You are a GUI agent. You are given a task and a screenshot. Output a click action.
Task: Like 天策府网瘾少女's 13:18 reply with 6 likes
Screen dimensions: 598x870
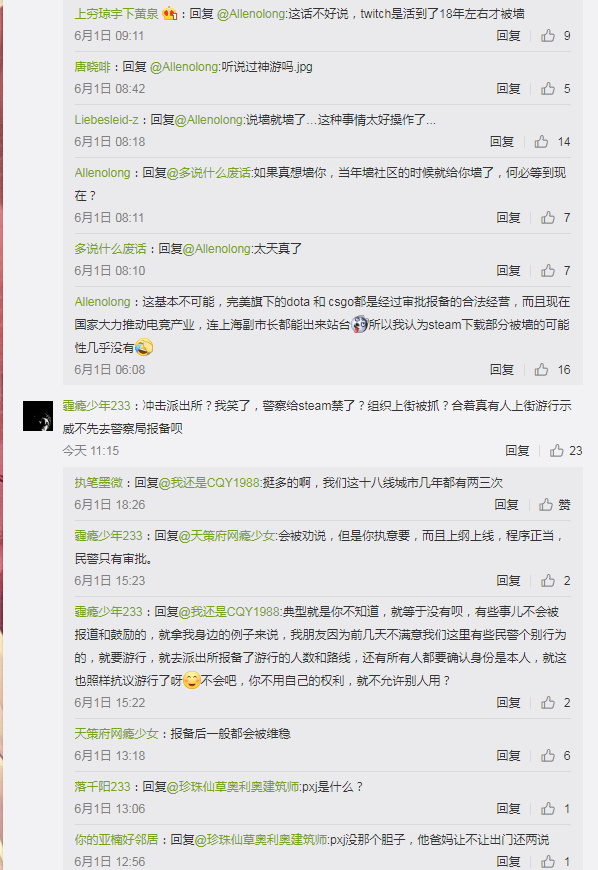click(x=548, y=756)
